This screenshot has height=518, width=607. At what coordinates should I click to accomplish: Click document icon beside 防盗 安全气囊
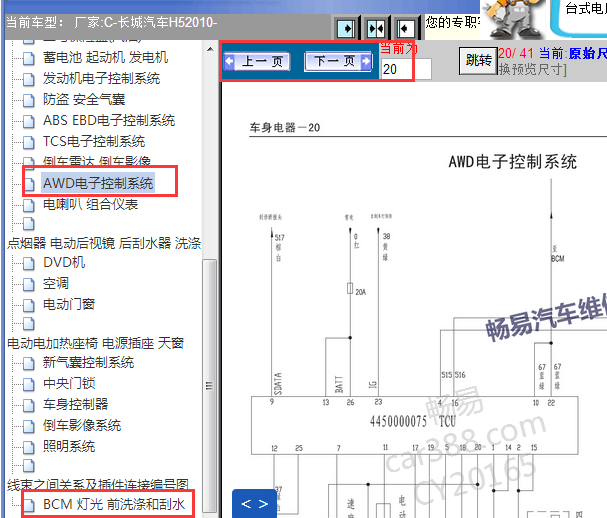pos(29,100)
